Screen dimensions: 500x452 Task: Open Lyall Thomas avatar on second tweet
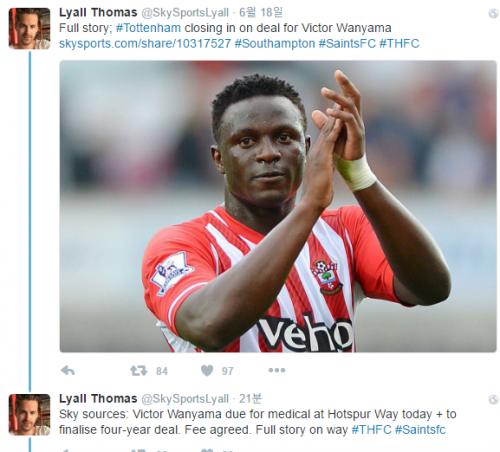tap(29, 414)
